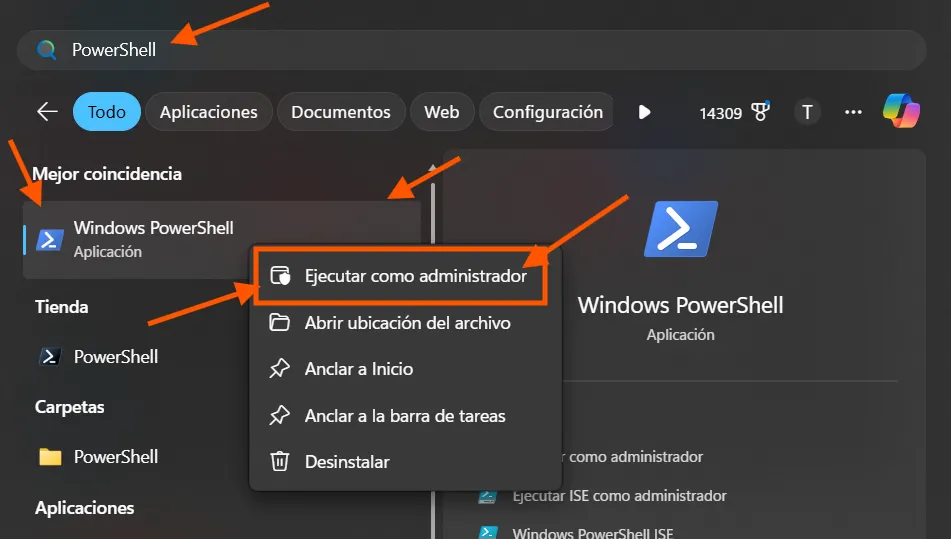
Task: Click the shield icon beside Ejecutar como administrador
Action: click(280, 276)
